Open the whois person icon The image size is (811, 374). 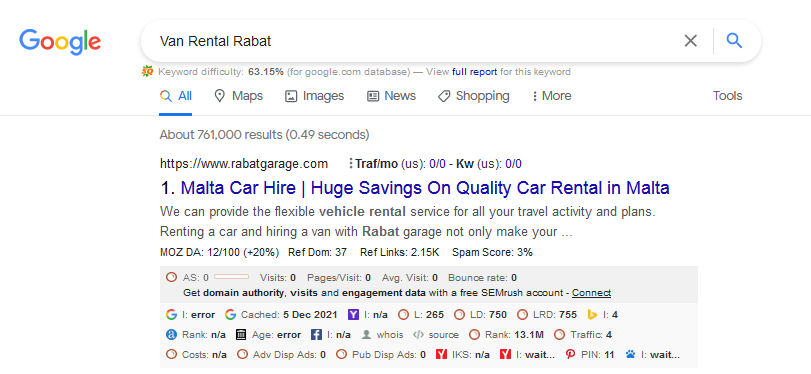tap(366, 335)
